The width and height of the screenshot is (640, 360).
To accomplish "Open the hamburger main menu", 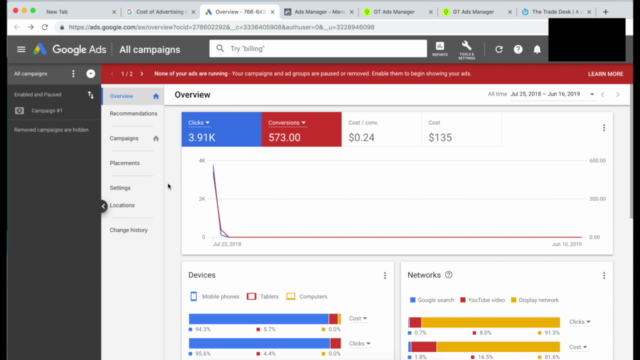I will coord(21,49).
